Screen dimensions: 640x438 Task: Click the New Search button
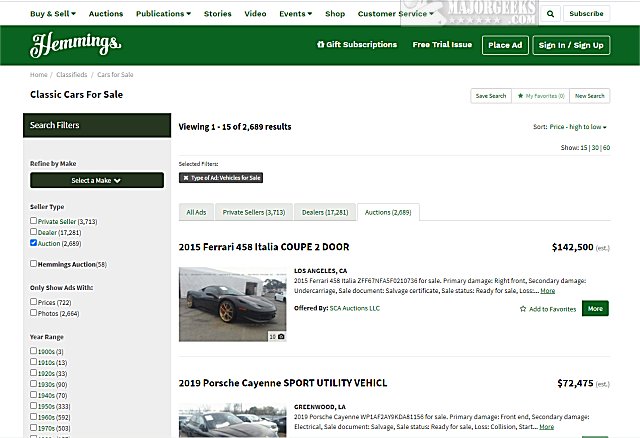click(x=589, y=96)
